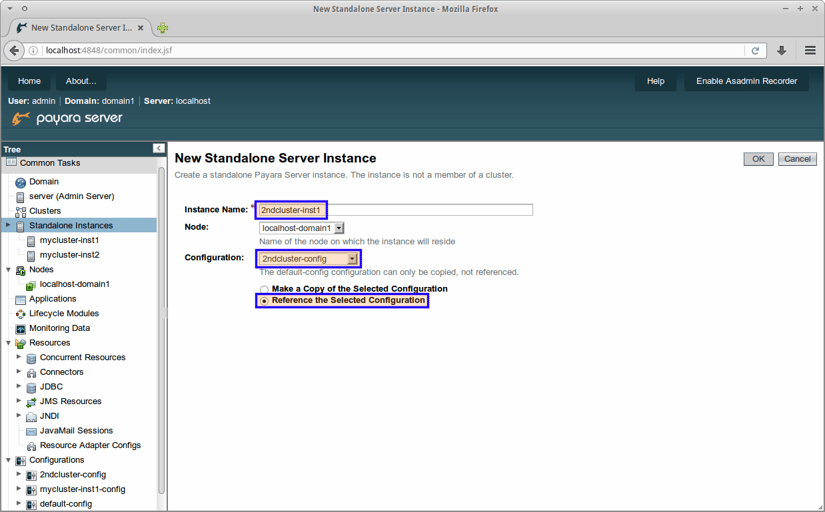Click the 2ndcluster-config icon in tree
This screenshot has height=512, width=825.
[31, 476]
